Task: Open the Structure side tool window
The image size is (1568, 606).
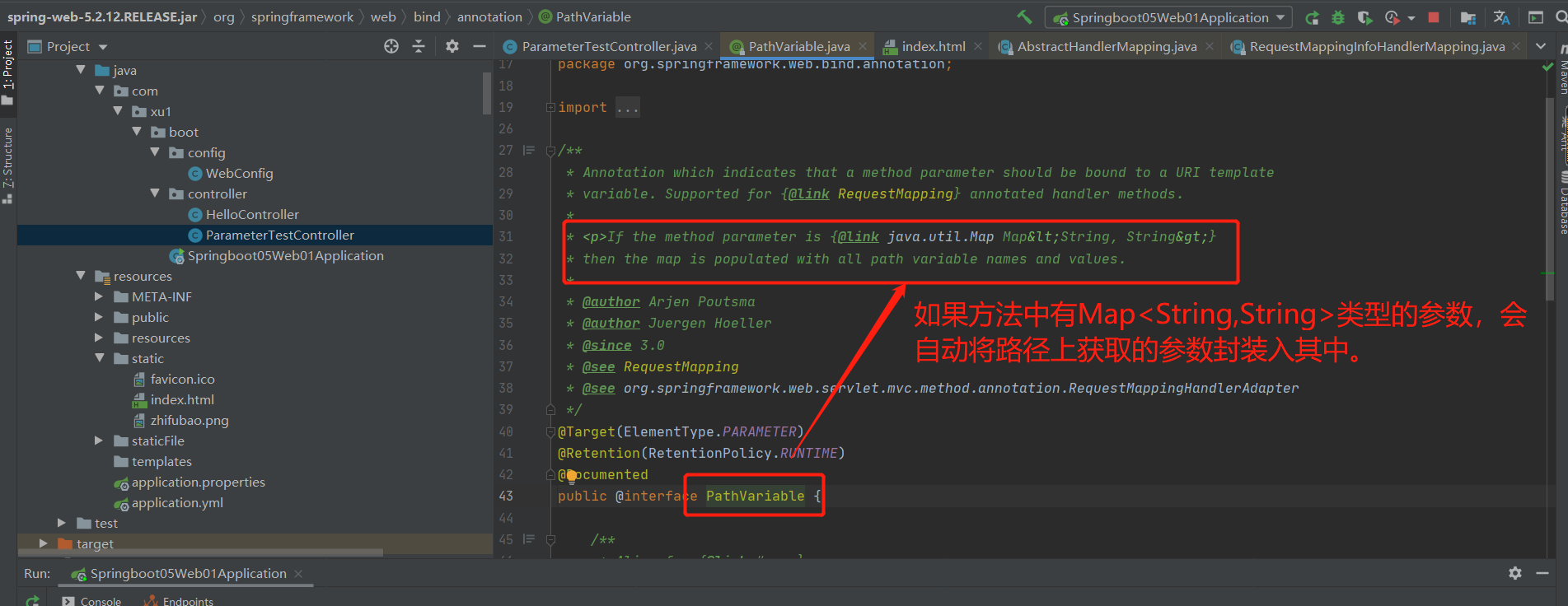Action: pyautogui.click(x=7, y=165)
